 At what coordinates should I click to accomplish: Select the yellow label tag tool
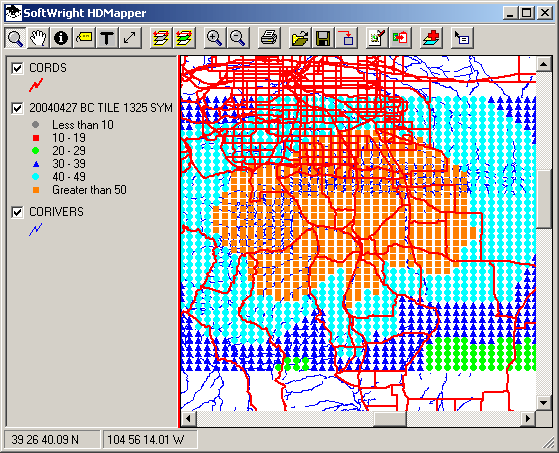(84, 38)
